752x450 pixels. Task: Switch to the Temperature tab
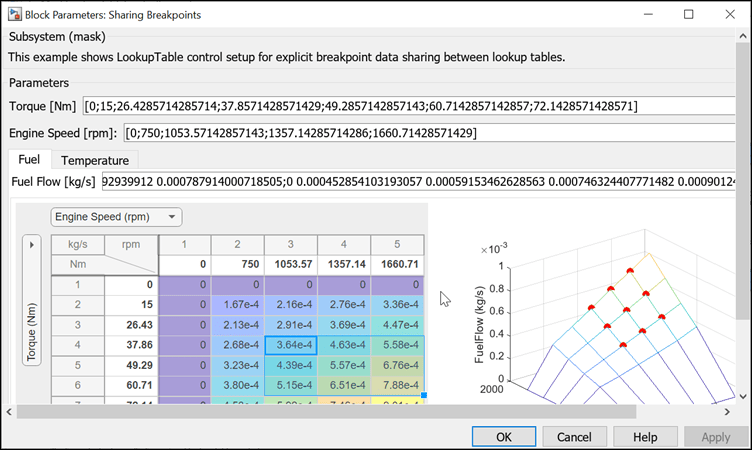(x=94, y=160)
